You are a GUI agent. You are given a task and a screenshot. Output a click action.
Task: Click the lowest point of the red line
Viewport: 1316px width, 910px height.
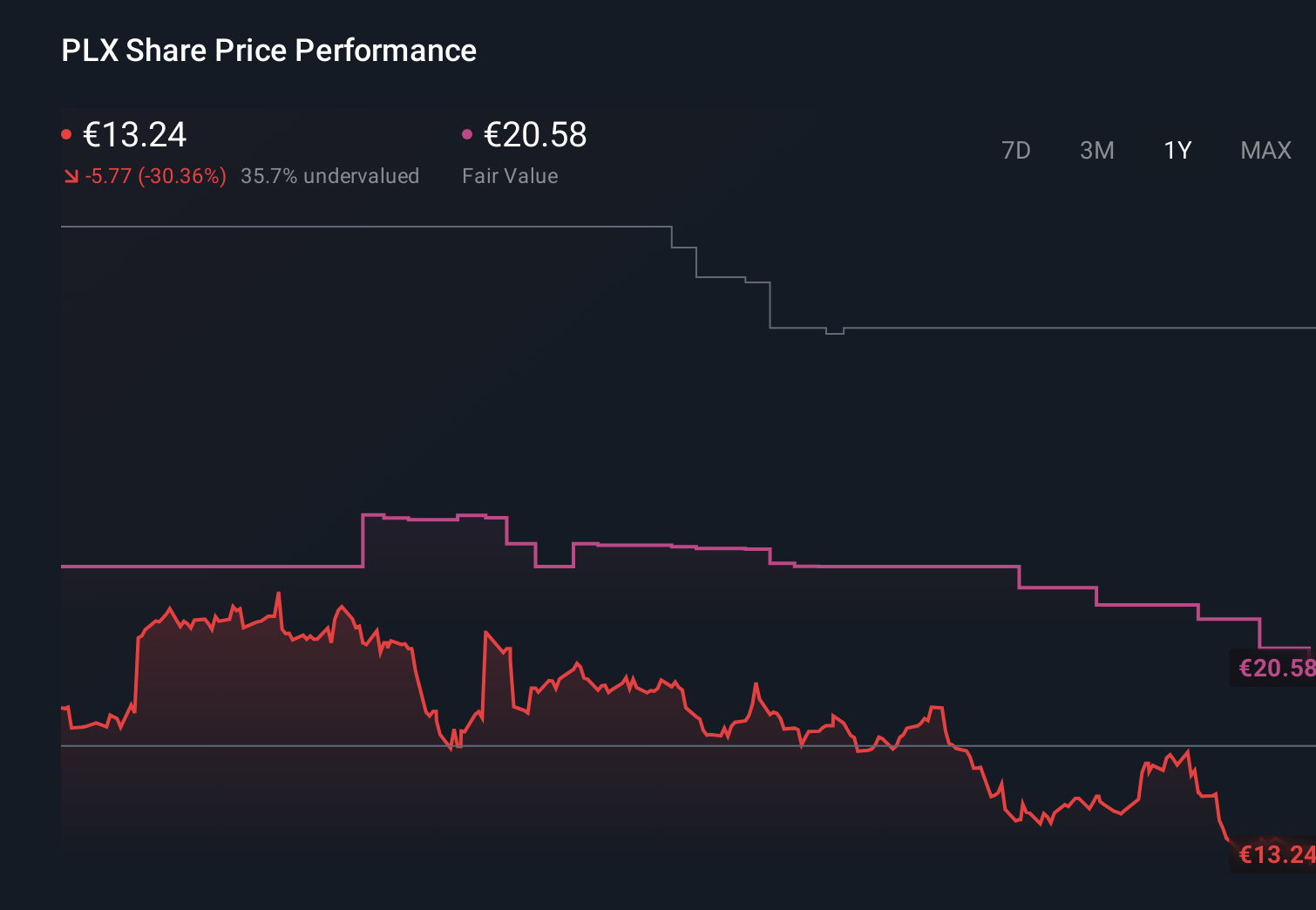coord(1229,841)
